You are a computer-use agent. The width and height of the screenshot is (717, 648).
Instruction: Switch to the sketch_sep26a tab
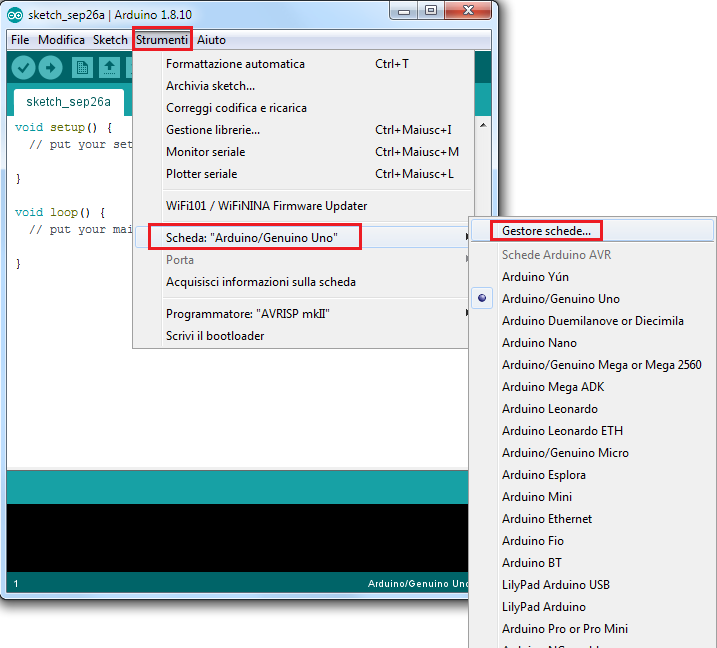pos(69,102)
